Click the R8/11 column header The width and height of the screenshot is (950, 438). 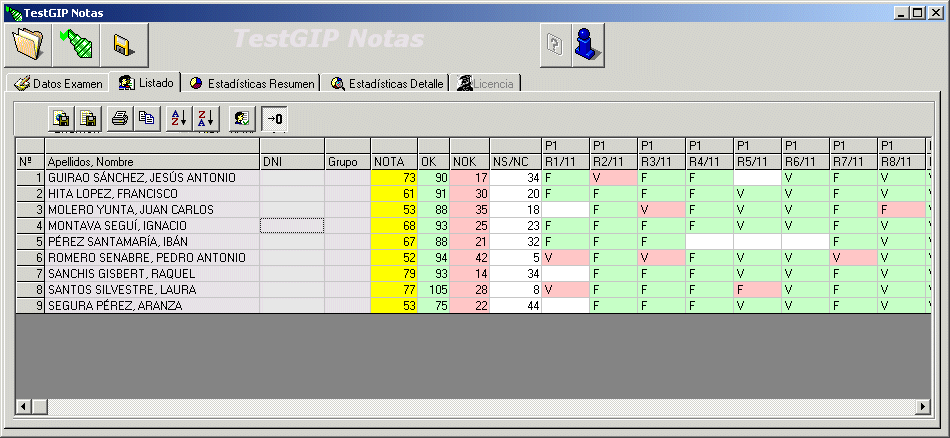[902, 162]
